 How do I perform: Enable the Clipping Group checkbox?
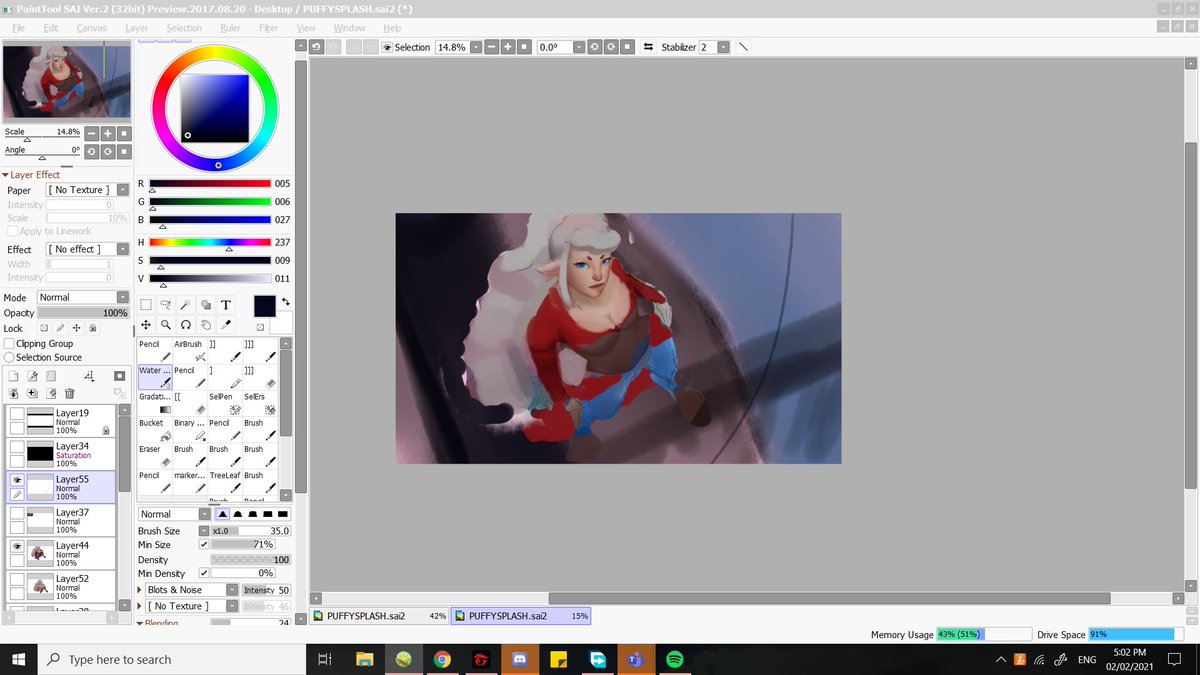(10, 343)
